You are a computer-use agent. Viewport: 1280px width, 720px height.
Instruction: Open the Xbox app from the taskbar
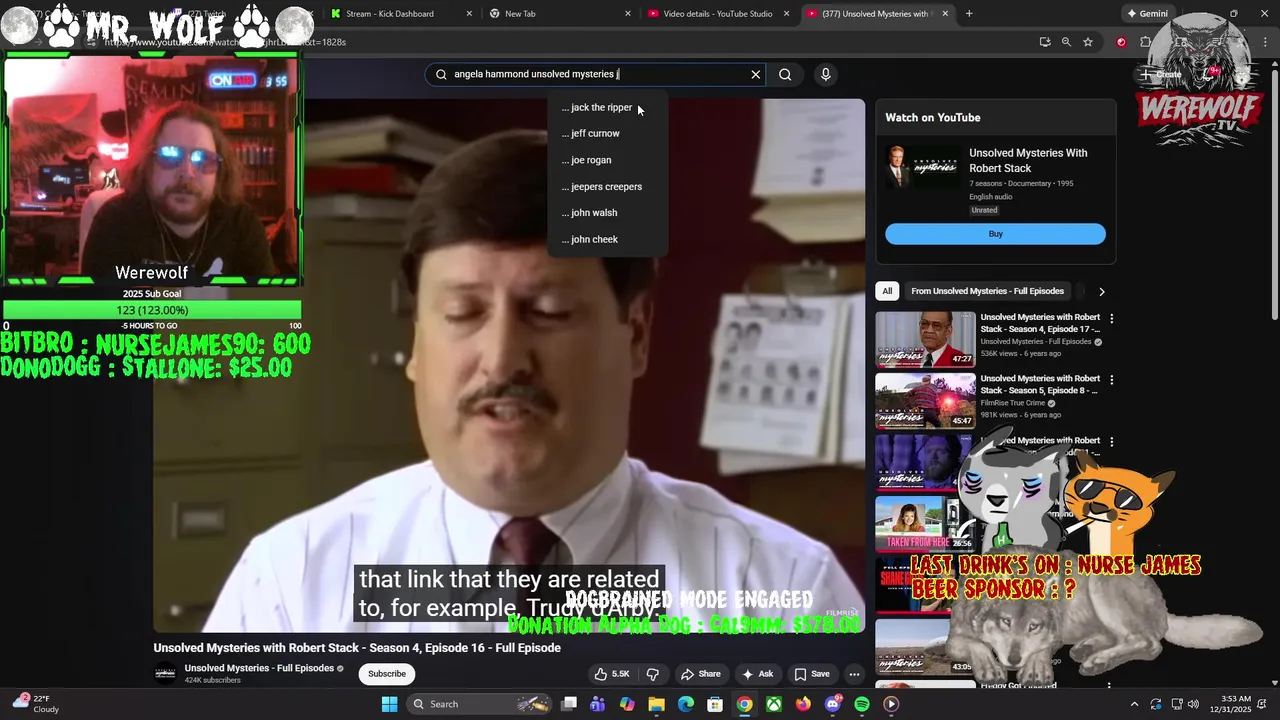point(774,704)
